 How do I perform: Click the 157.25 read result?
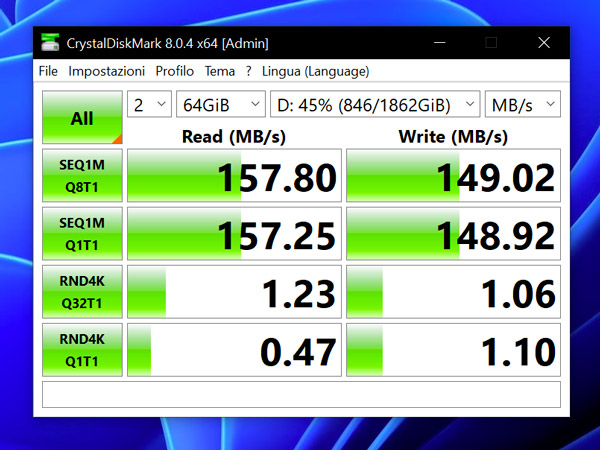234,234
